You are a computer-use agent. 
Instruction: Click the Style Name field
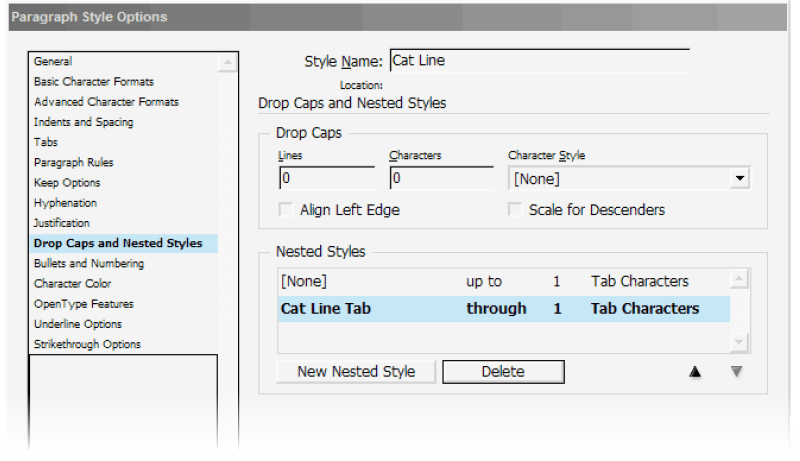pyautogui.click(x=540, y=61)
